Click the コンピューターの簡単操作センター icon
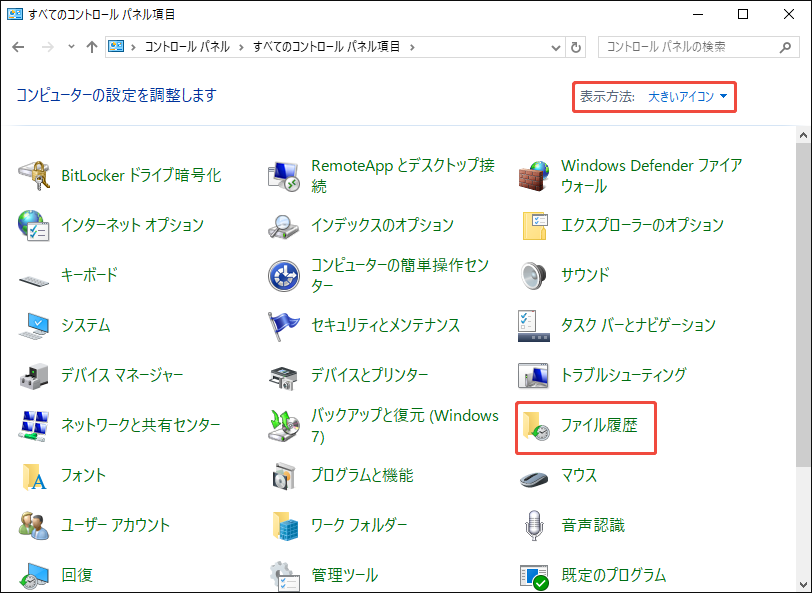The width and height of the screenshot is (812, 593). 284,276
